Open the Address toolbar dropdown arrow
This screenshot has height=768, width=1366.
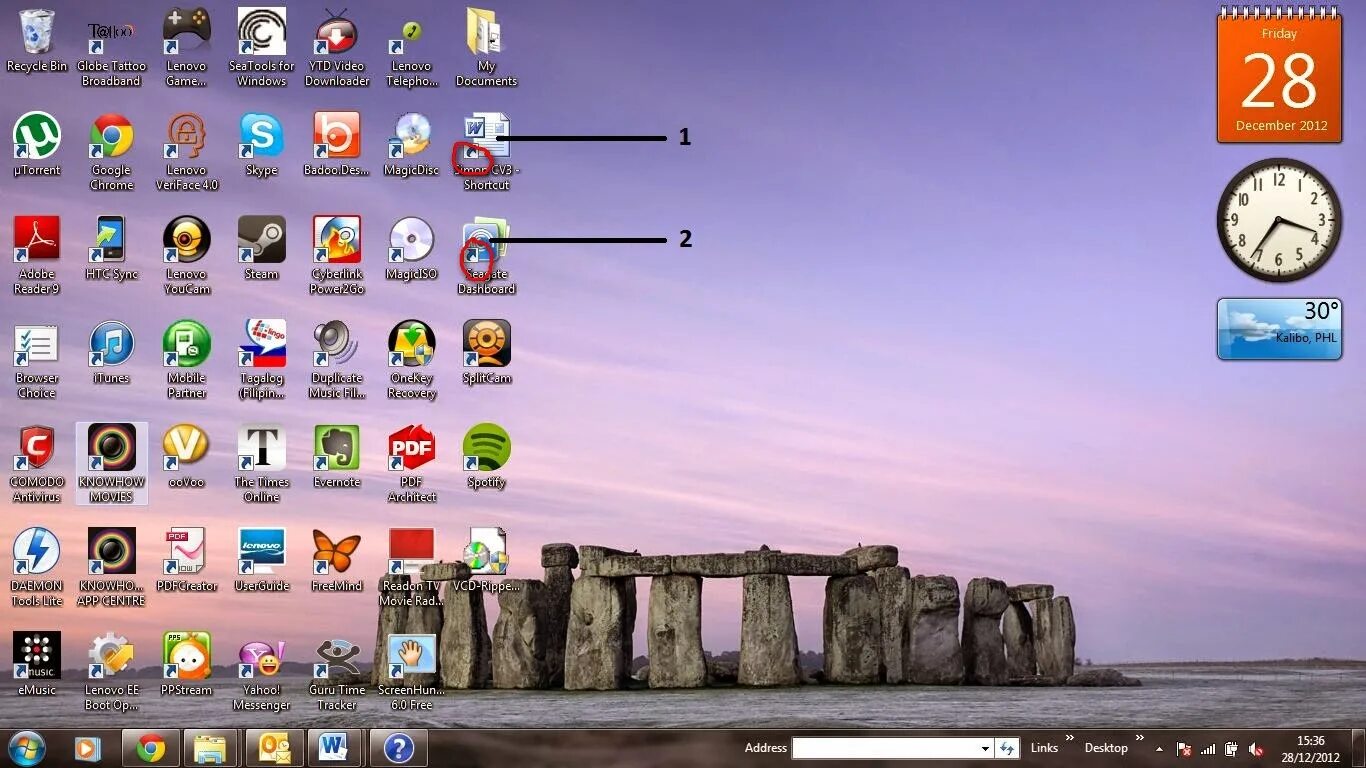pos(985,748)
